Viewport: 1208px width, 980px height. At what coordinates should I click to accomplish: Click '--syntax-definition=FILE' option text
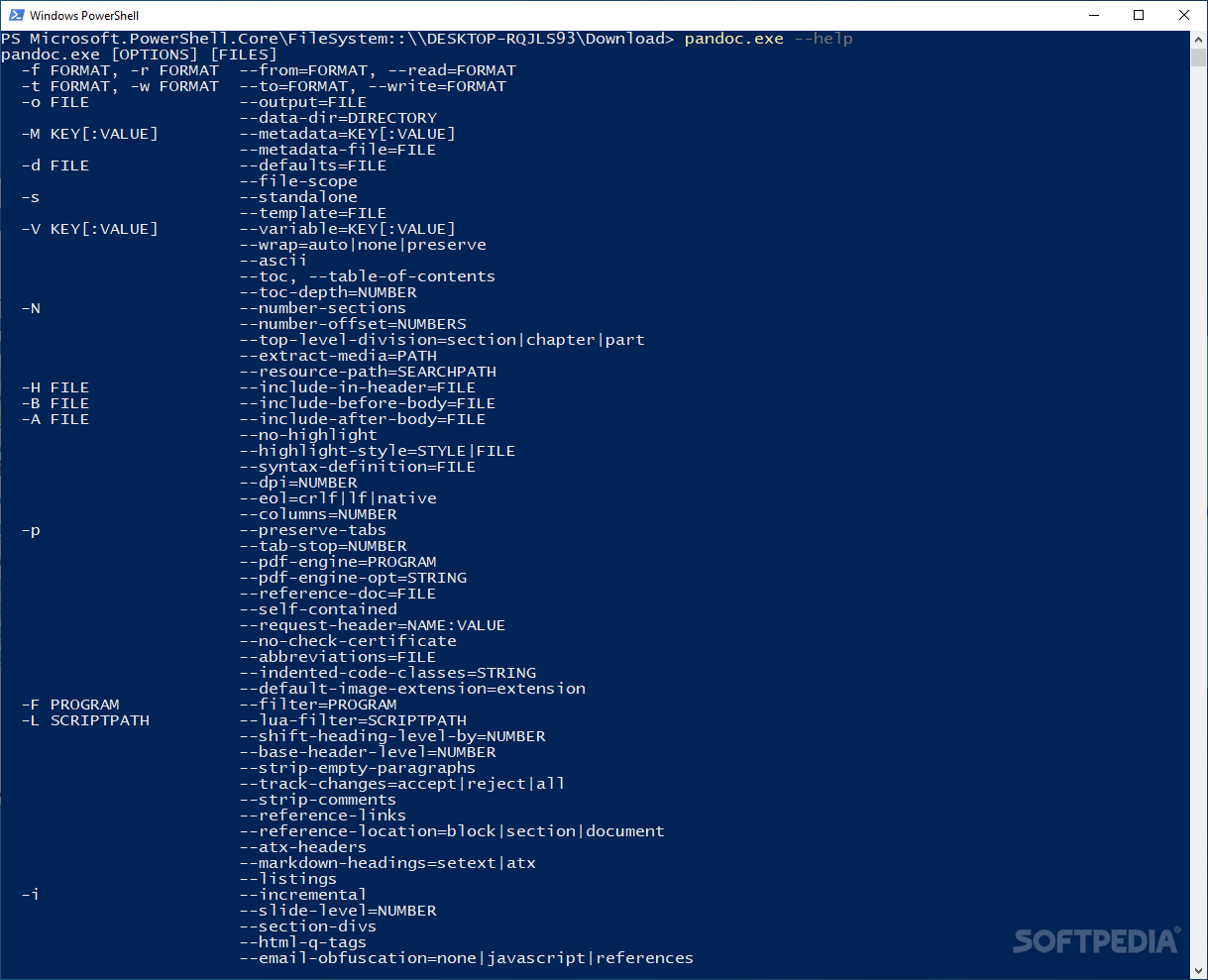coord(358,467)
